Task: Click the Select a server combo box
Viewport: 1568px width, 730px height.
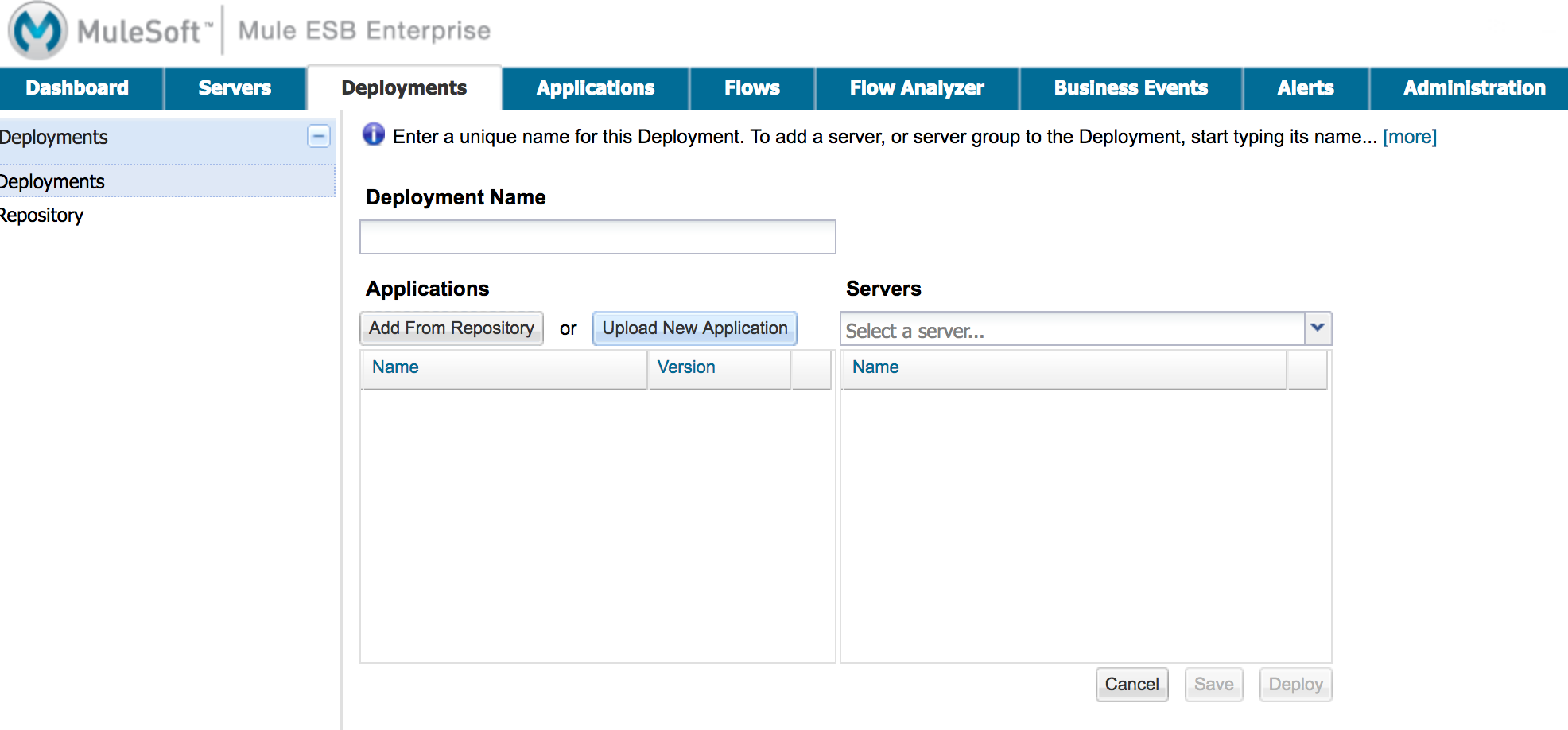Action: pyautogui.click(x=1071, y=330)
